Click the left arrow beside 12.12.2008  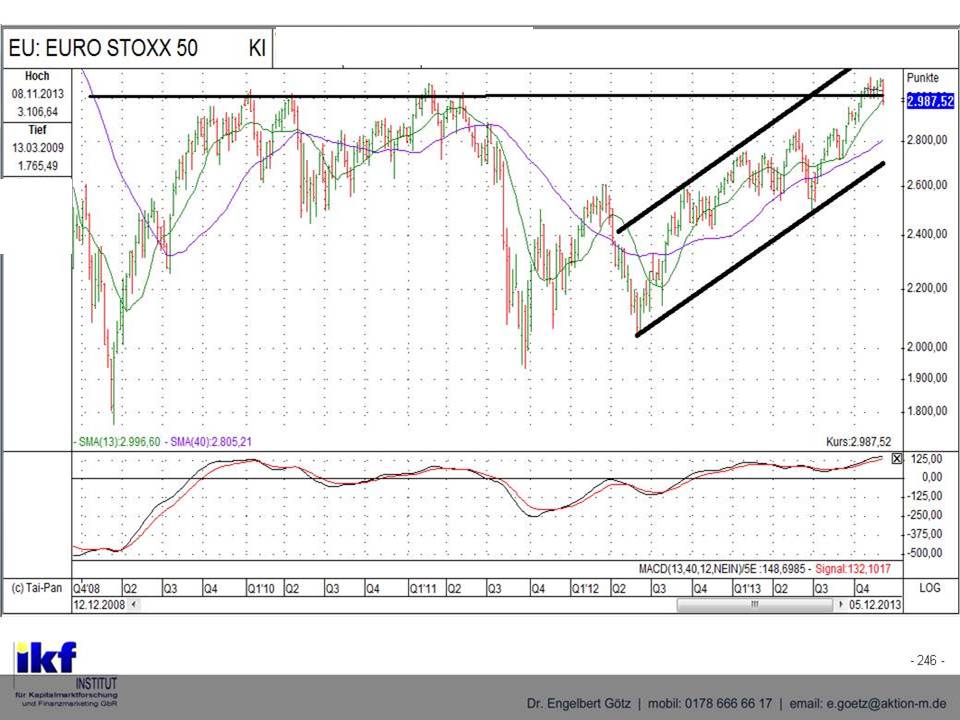(x=134, y=604)
